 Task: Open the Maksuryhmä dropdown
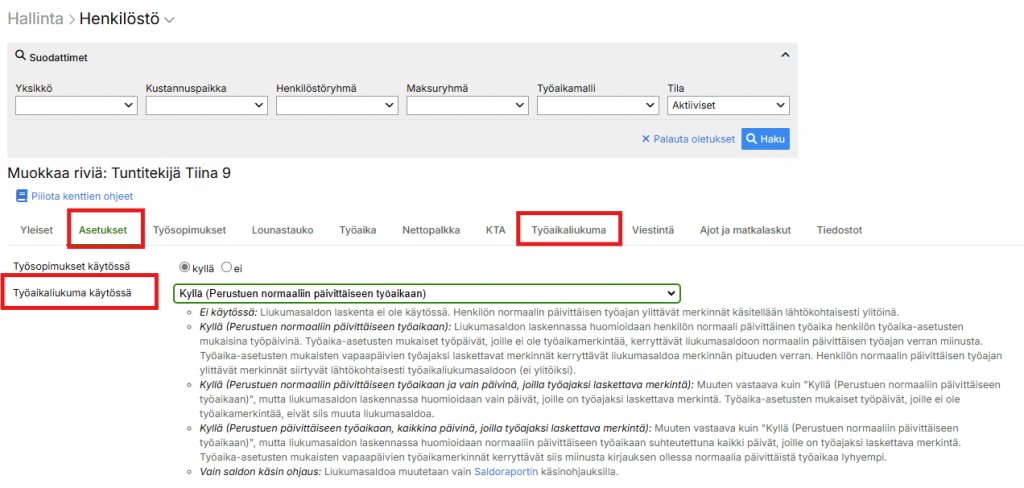[x=466, y=105]
